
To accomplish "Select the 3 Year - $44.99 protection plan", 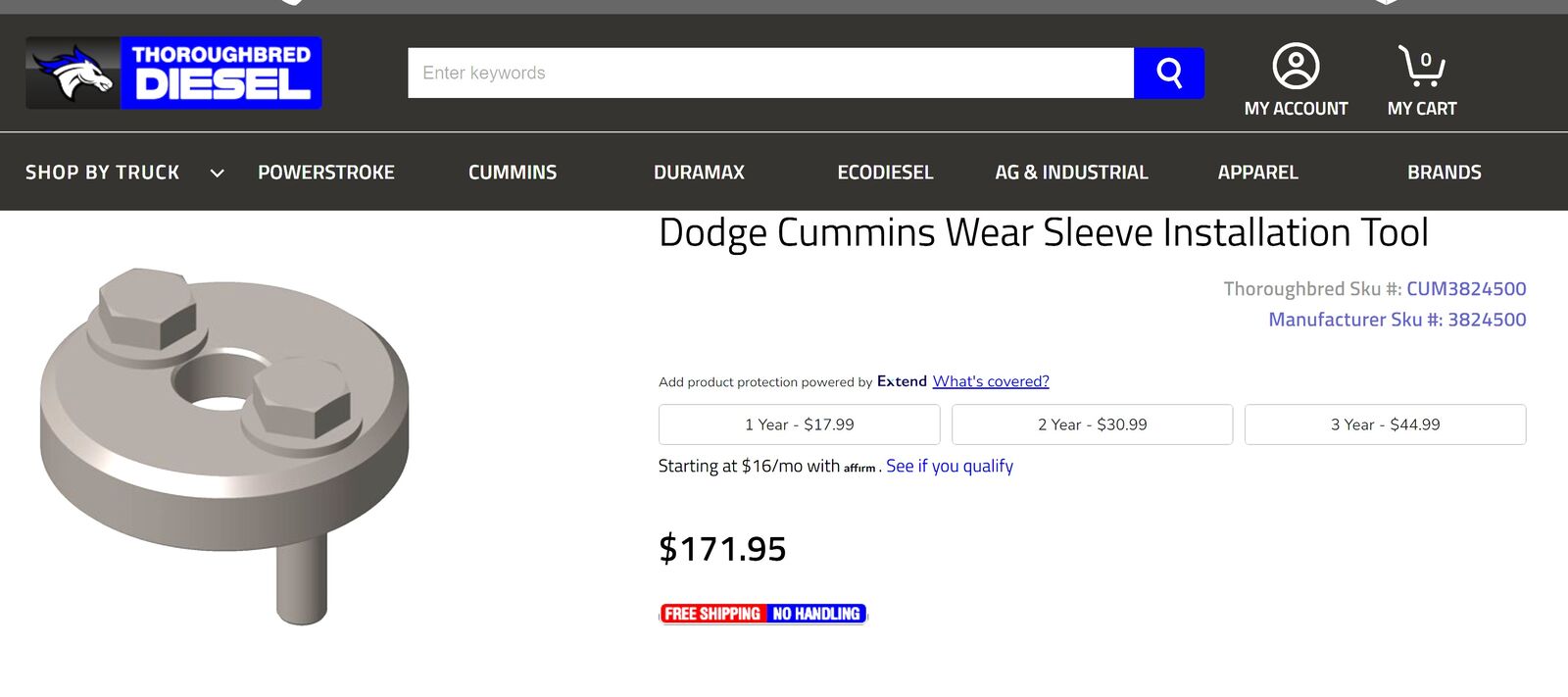I will (1385, 423).
